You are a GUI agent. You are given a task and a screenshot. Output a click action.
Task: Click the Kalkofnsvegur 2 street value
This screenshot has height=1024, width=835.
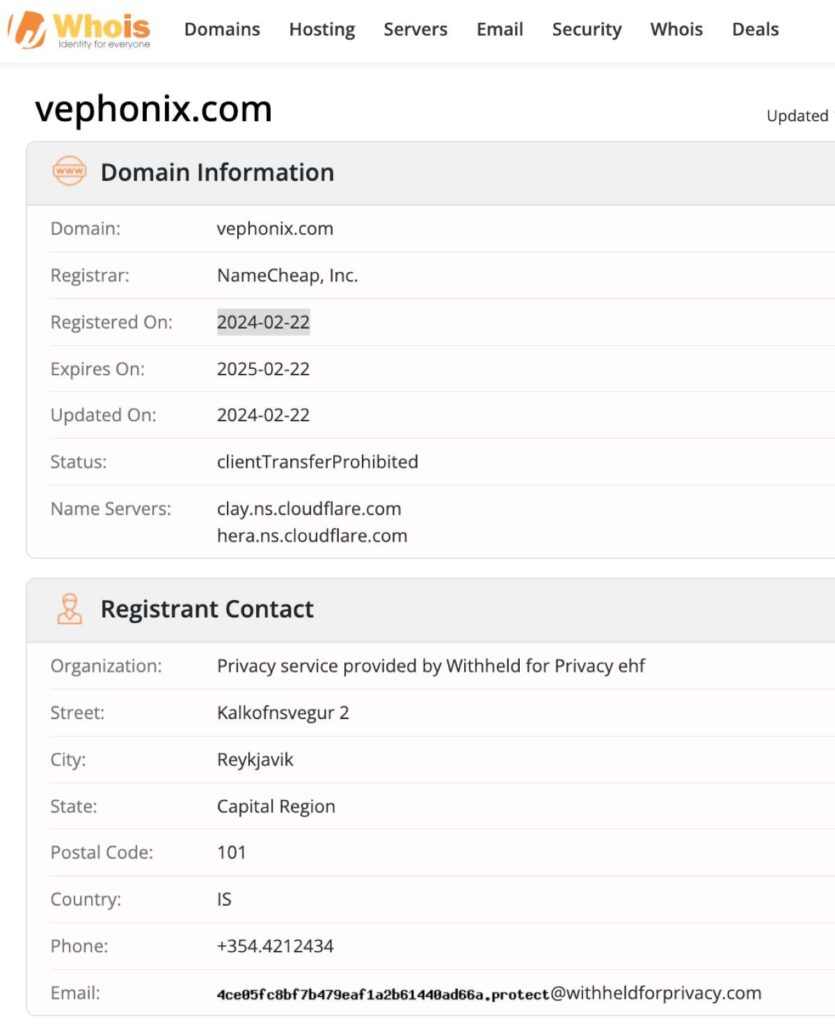pos(280,712)
